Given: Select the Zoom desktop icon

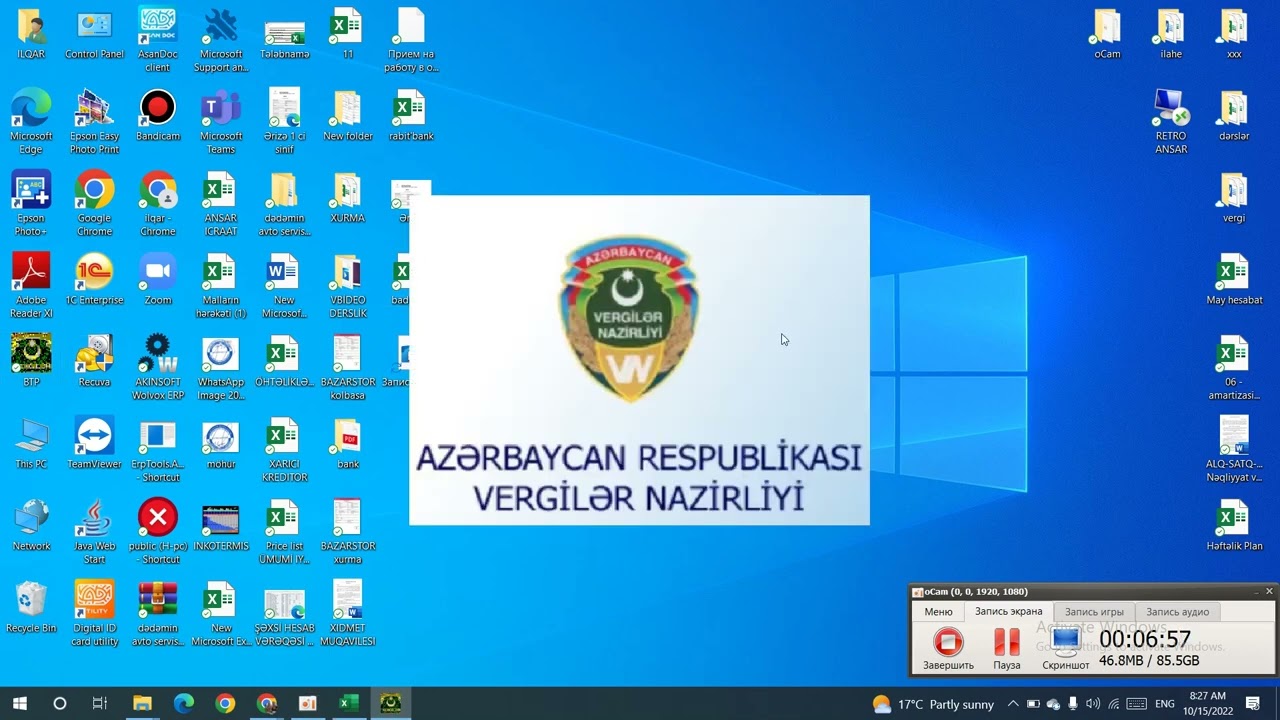Looking at the screenshot, I should pyautogui.click(x=157, y=280).
